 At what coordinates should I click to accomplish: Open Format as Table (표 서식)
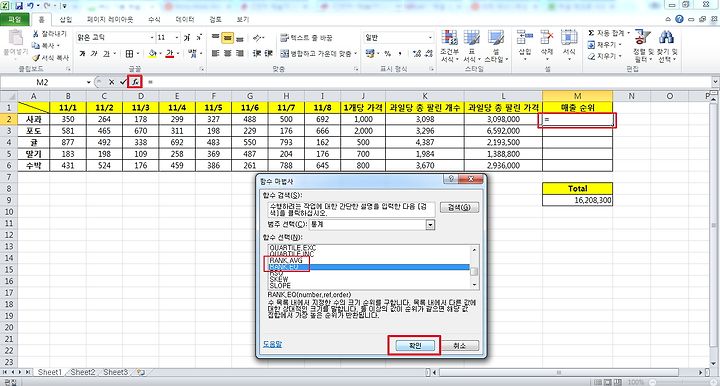471,46
